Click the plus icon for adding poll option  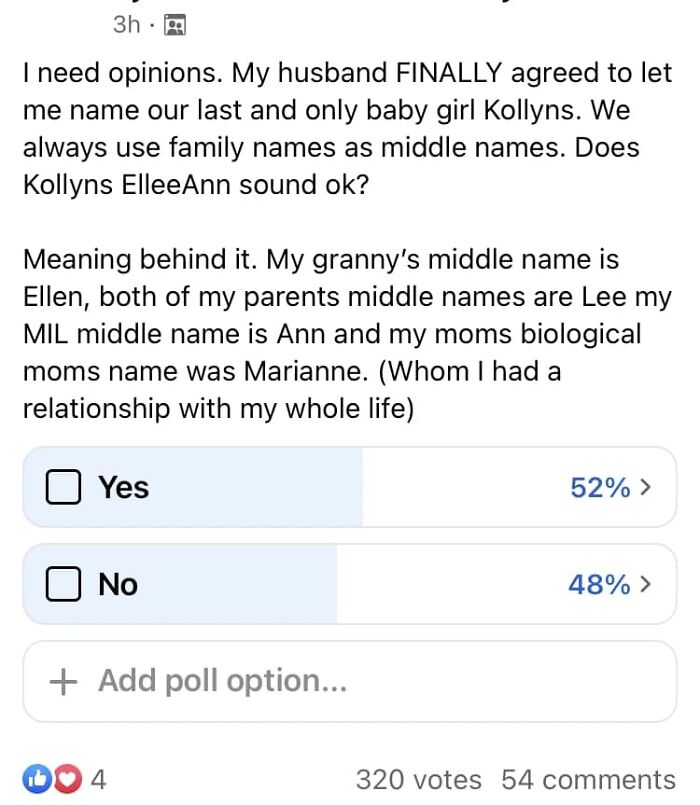point(63,681)
